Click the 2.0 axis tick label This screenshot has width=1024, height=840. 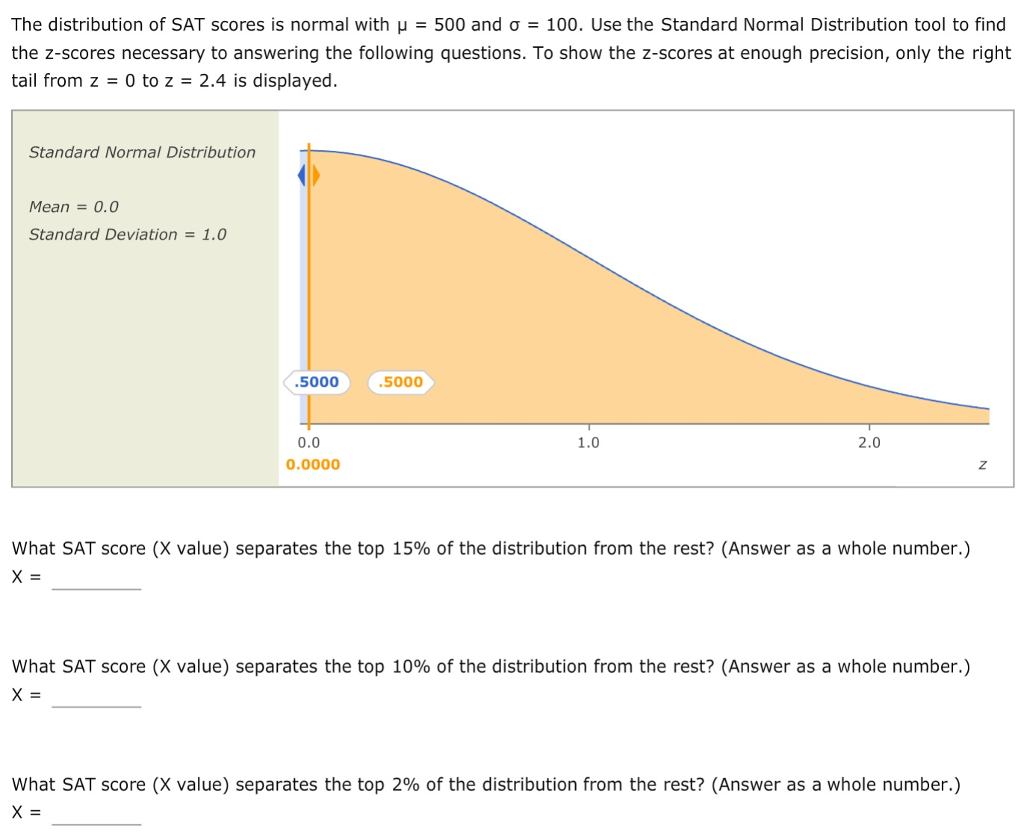870,440
